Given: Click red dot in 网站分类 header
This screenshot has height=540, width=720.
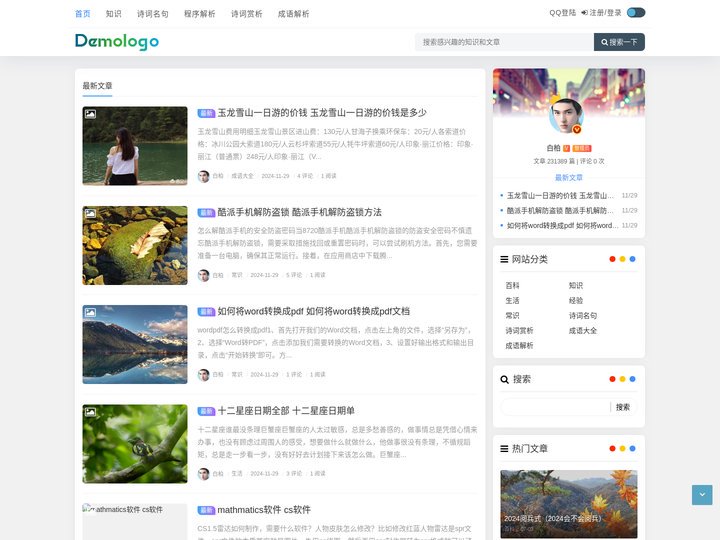Looking at the screenshot, I should pyautogui.click(x=612, y=259).
